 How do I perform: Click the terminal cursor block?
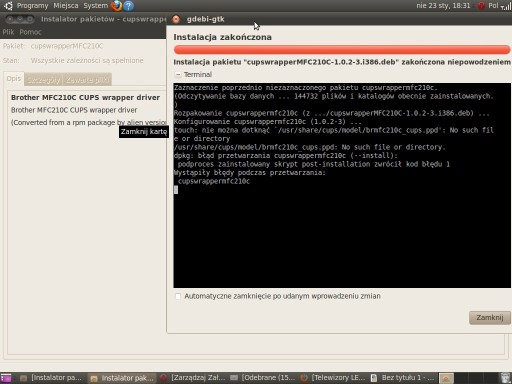click(176, 190)
